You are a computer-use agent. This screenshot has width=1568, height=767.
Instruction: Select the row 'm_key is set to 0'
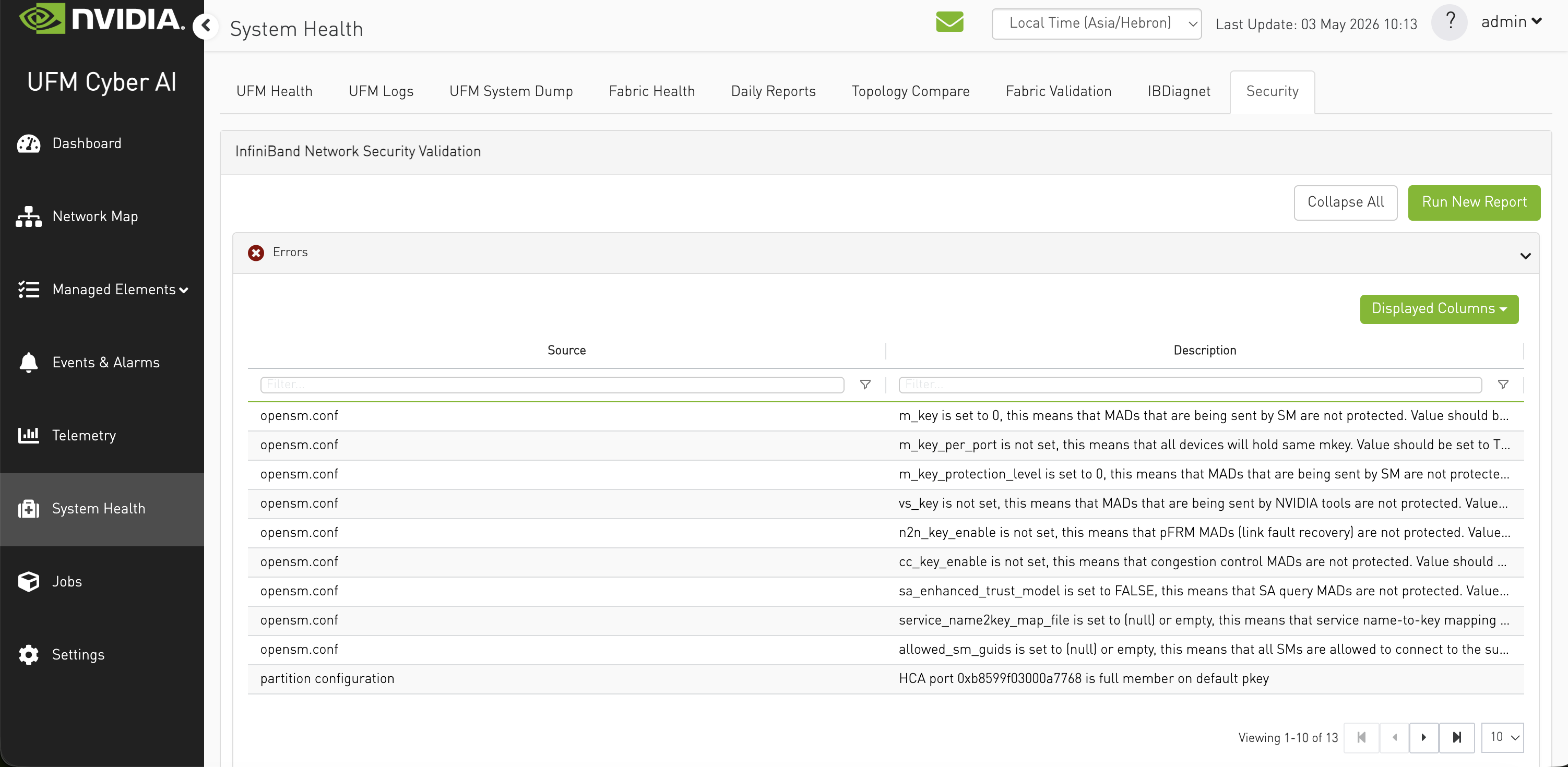tap(886, 416)
